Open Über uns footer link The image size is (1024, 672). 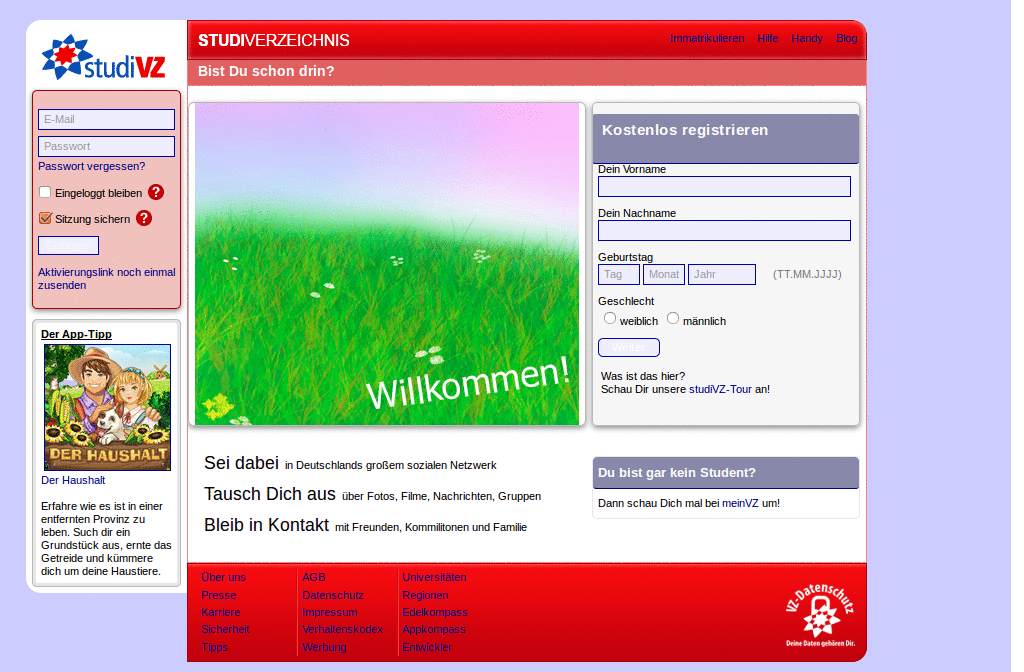pyautogui.click(x=223, y=577)
